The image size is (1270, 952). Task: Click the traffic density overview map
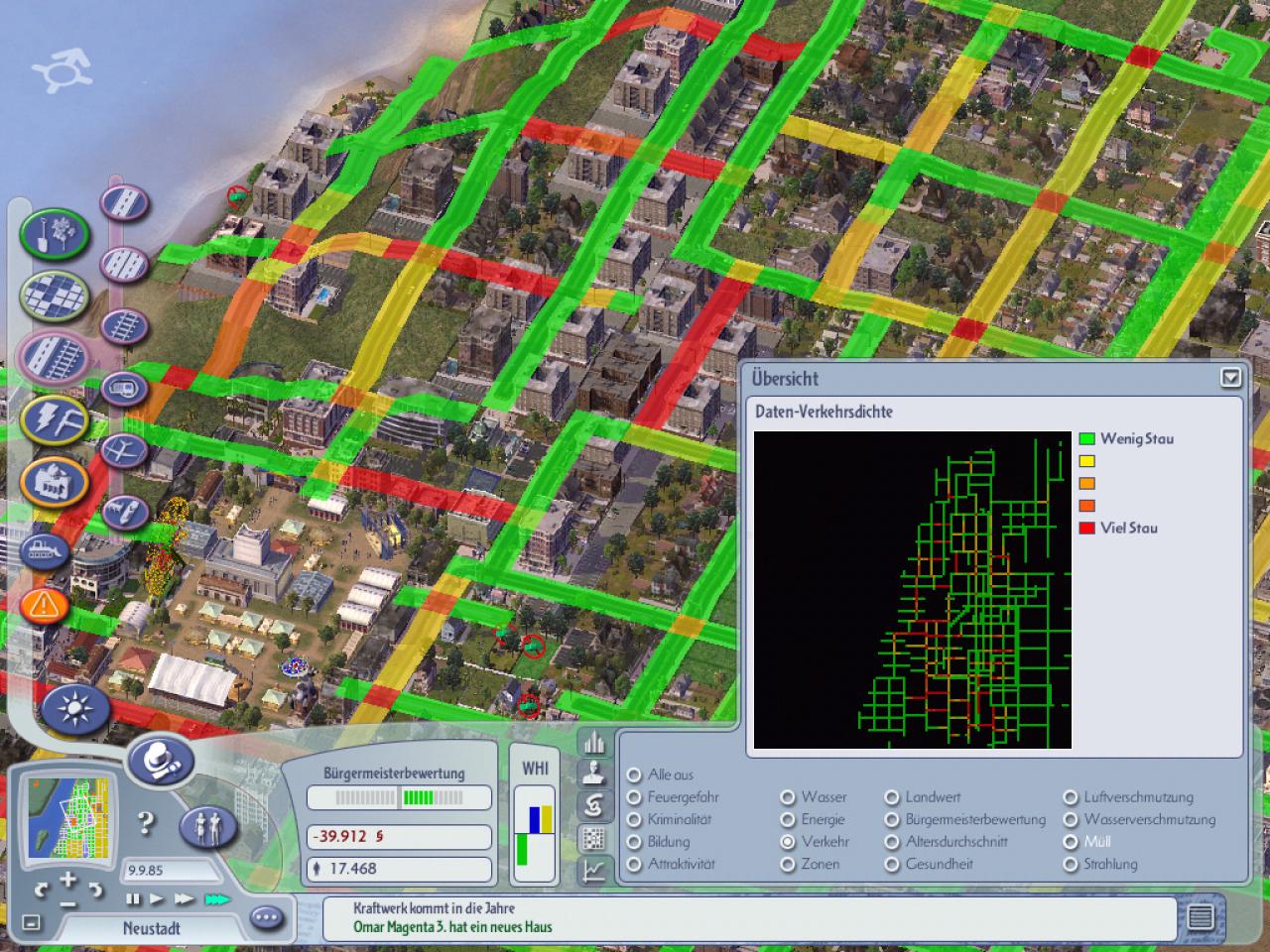click(x=913, y=590)
